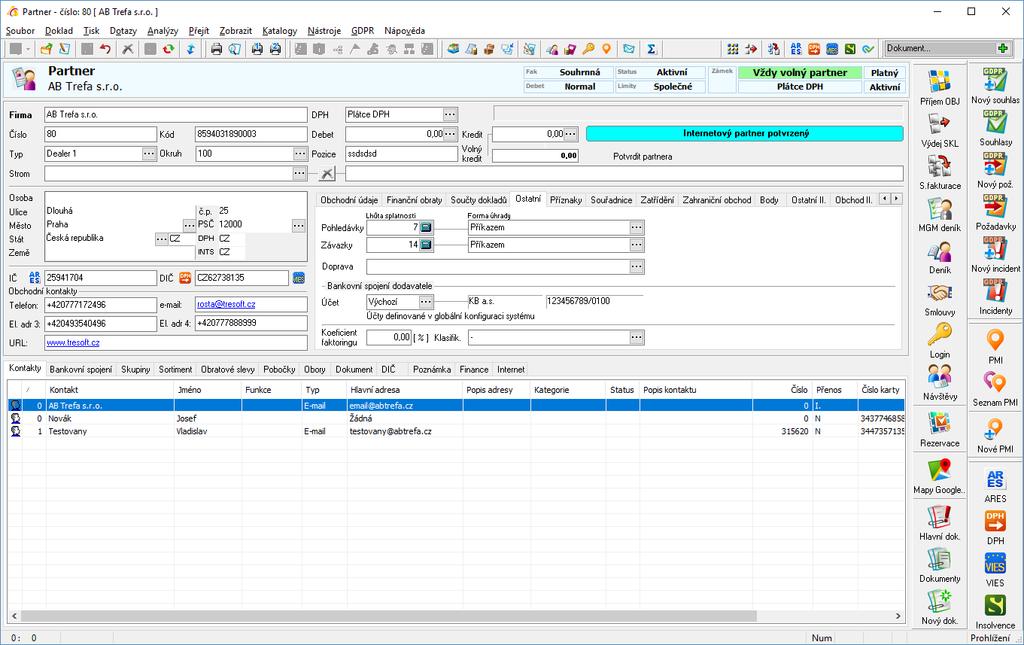Open the Doprava selector
1024x645 pixels.
tap(637, 266)
